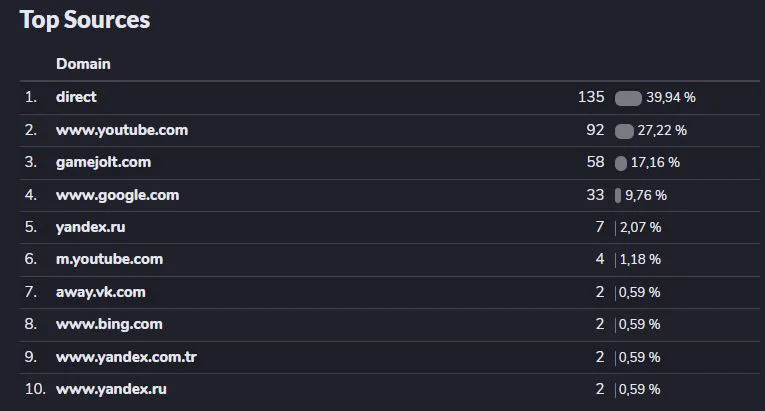Select the www.google.com domain
Image resolution: width=765 pixels, height=411 pixels.
118,195
